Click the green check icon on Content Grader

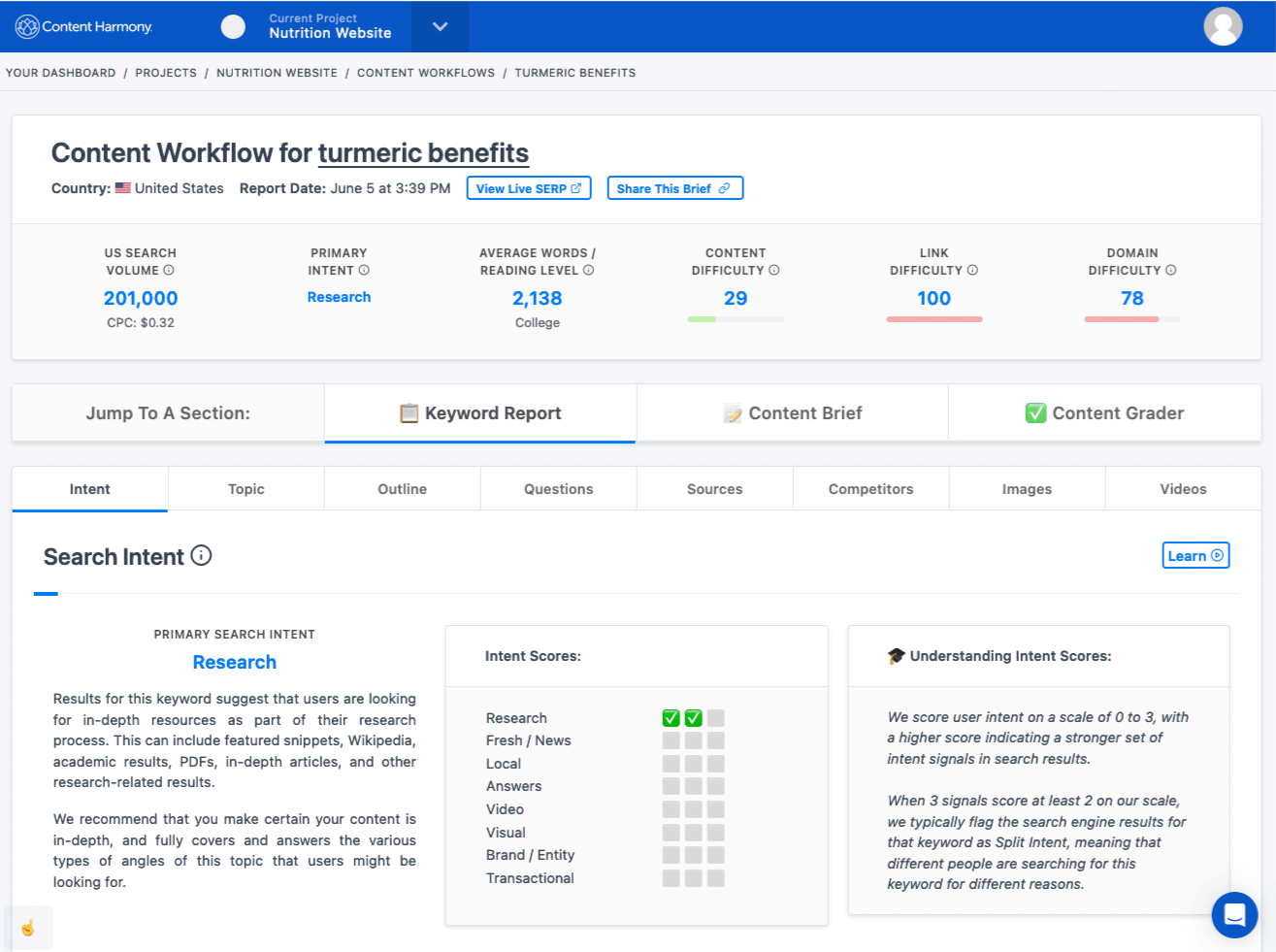[x=1034, y=411]
